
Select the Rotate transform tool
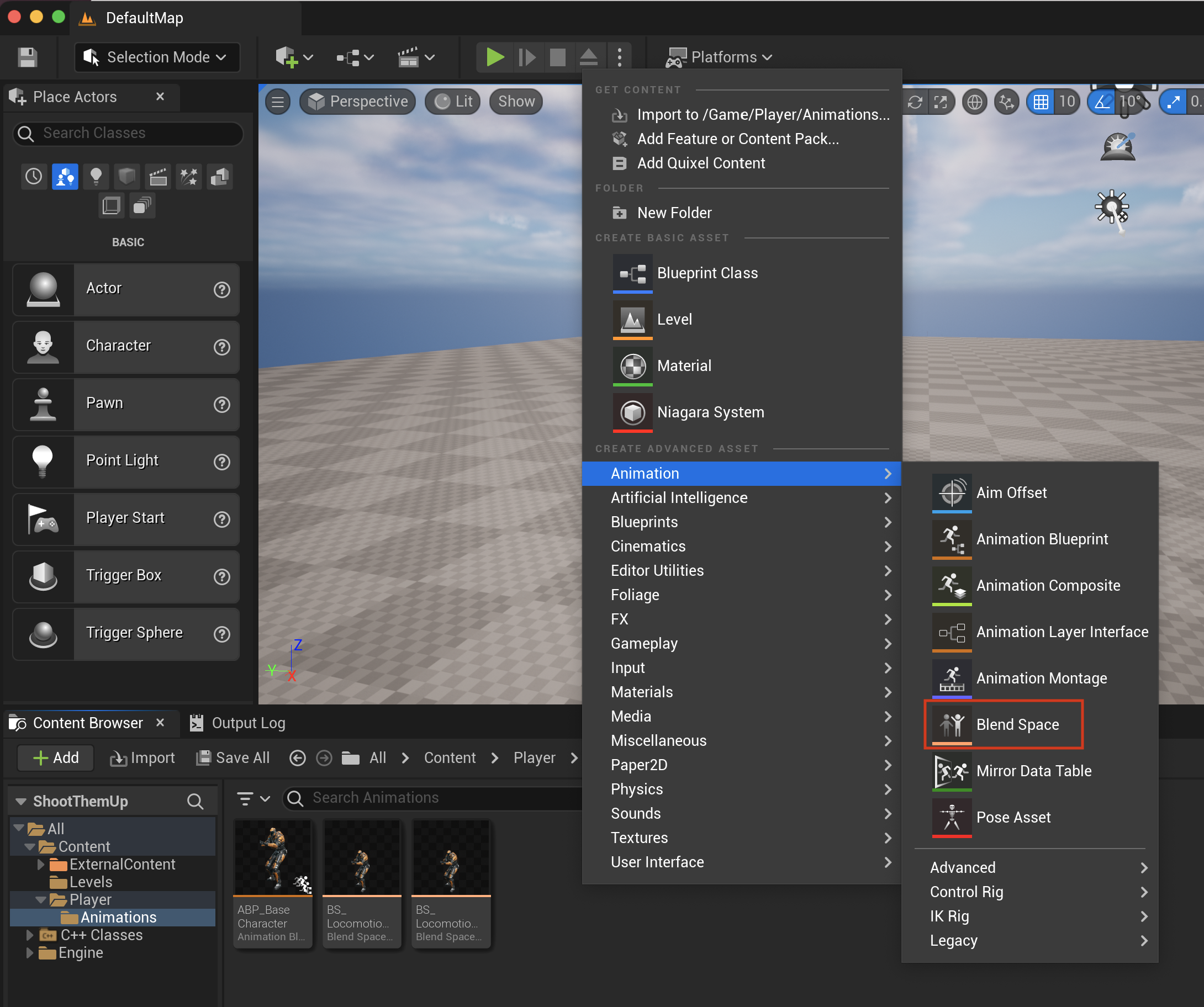pyautogui.click(x=916, y=102)
